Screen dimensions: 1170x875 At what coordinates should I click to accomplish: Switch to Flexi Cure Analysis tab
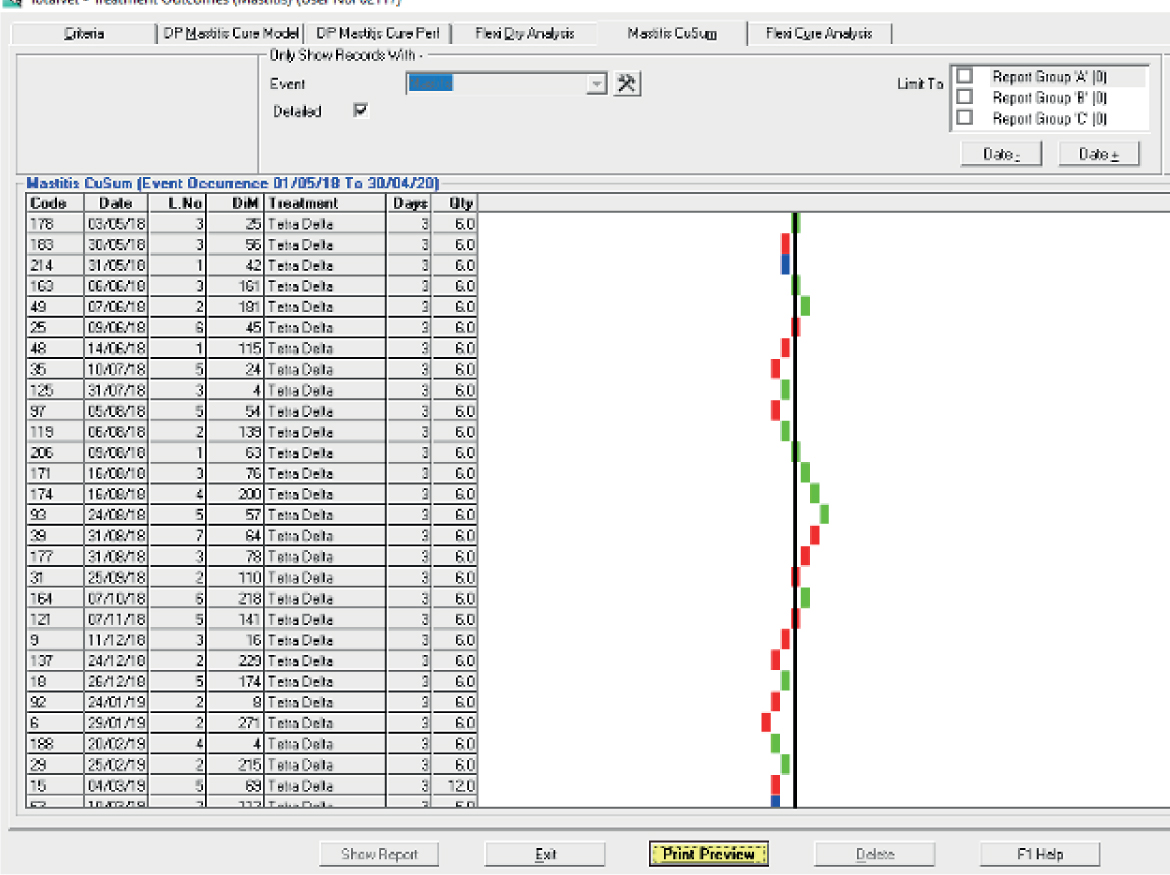[x=819, y=34]
